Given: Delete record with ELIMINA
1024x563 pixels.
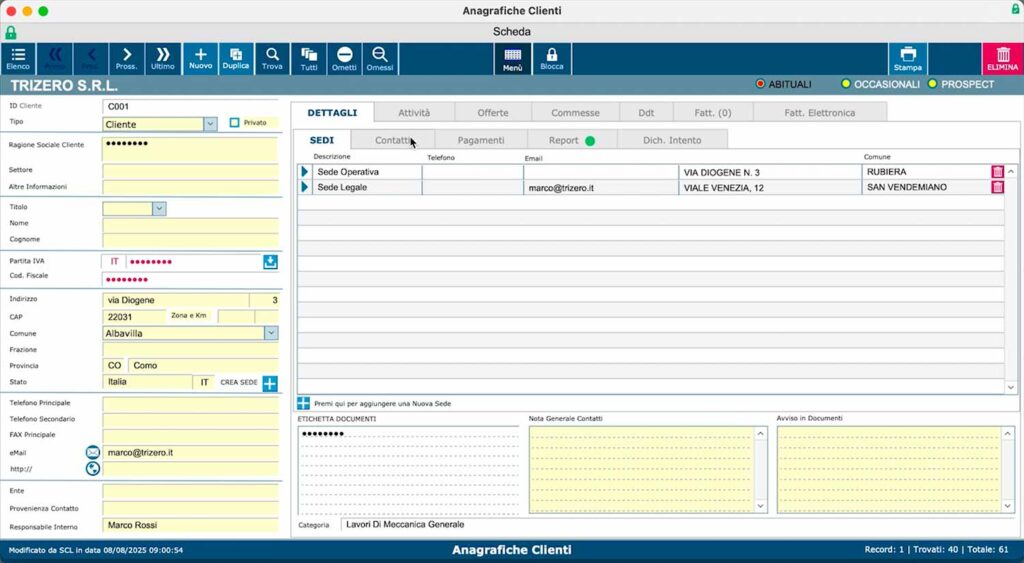Looking at the screenshot, I should point(1002,59).
